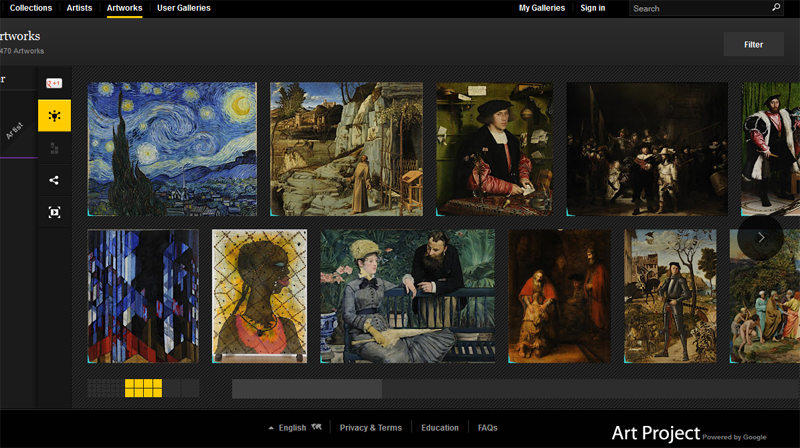Select the small thumbnail grid size
The image size is (800, 448).
pyautogui.click(x=105, y=388)
